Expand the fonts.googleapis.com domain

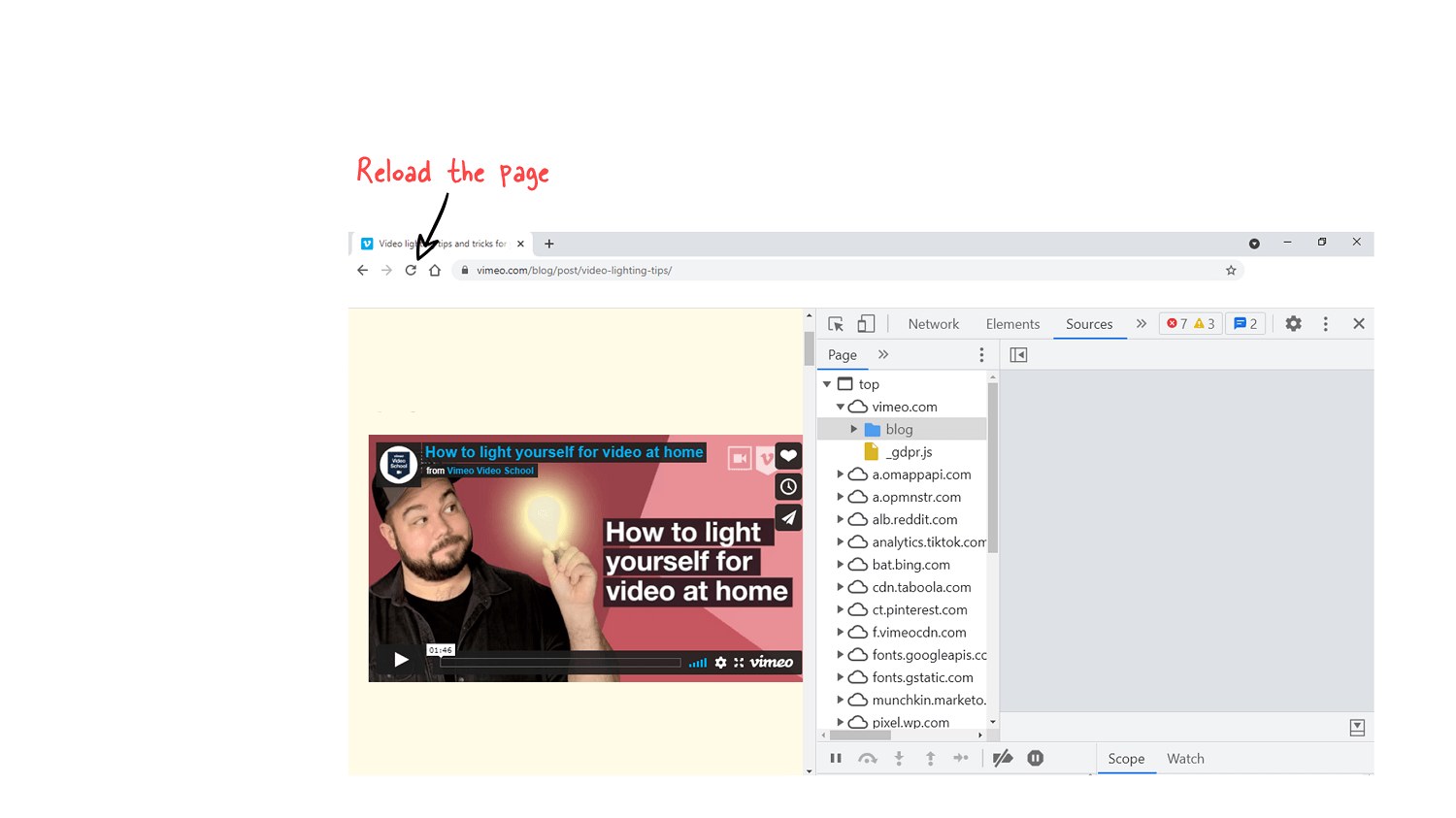point(841,654)
